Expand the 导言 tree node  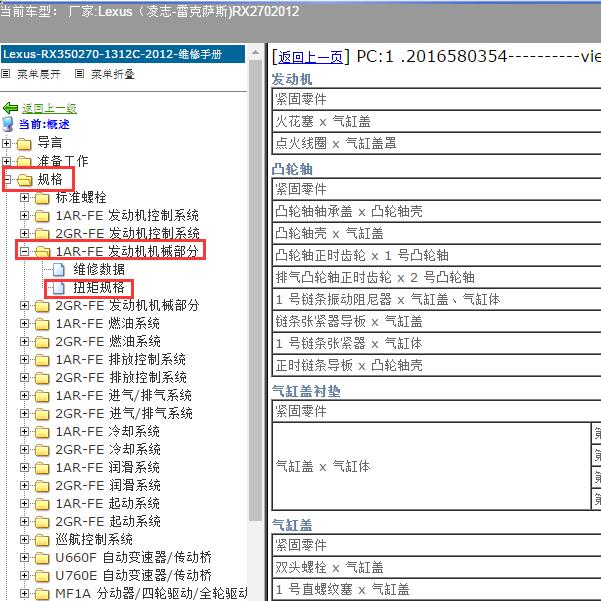pos(6,143)
